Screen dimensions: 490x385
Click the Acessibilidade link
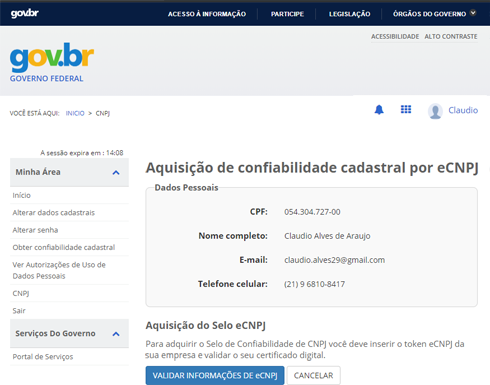pos(395,36)
